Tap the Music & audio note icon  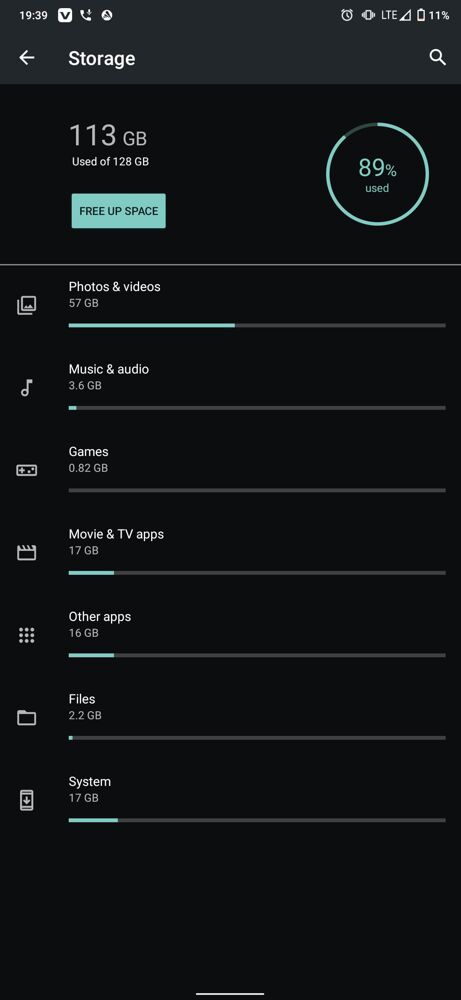point(26,388)
